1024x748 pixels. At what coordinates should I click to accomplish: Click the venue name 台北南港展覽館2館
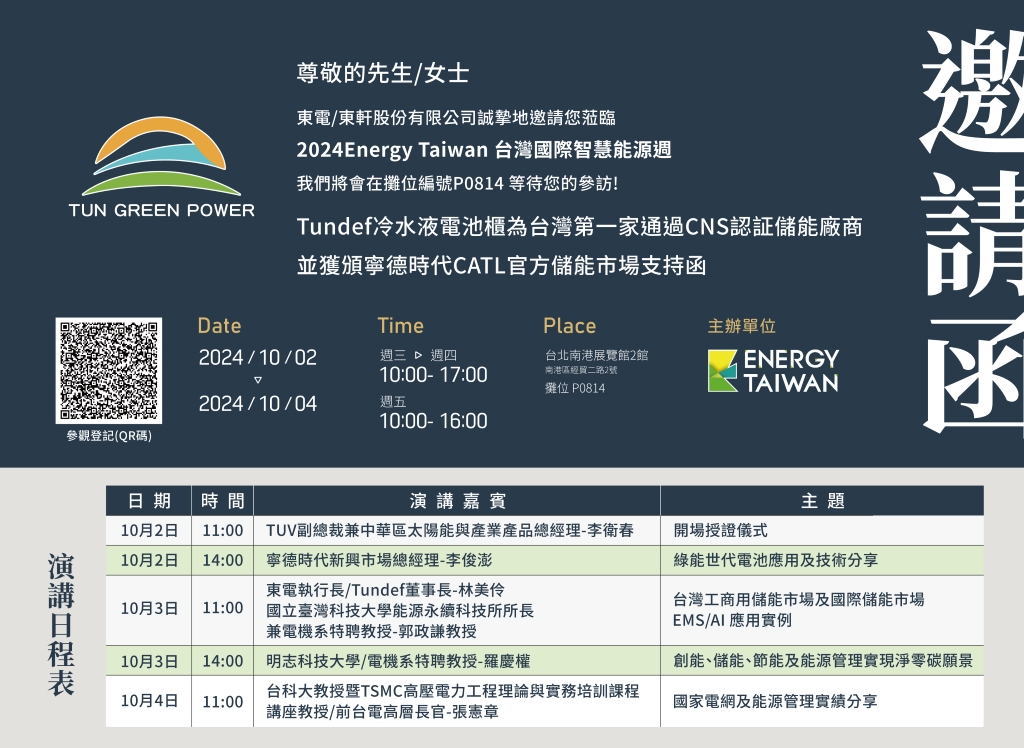(597, 355)
